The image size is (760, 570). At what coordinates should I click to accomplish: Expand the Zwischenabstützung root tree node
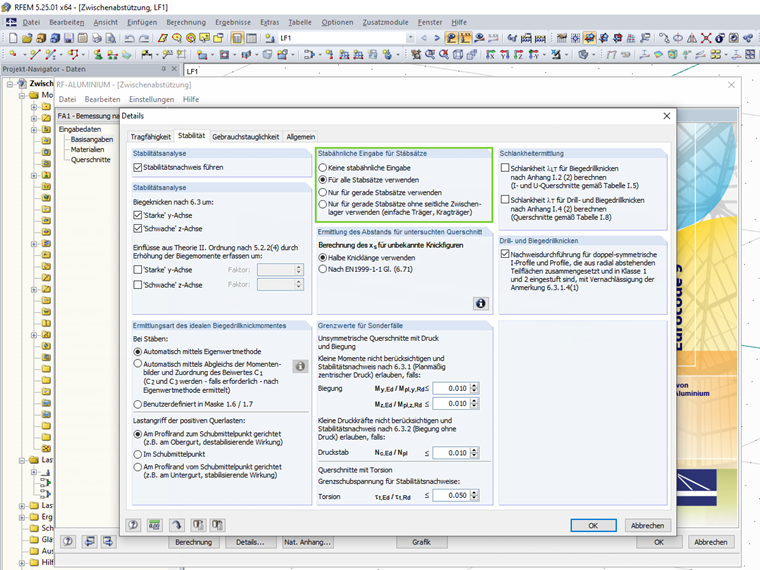point(9,84)
